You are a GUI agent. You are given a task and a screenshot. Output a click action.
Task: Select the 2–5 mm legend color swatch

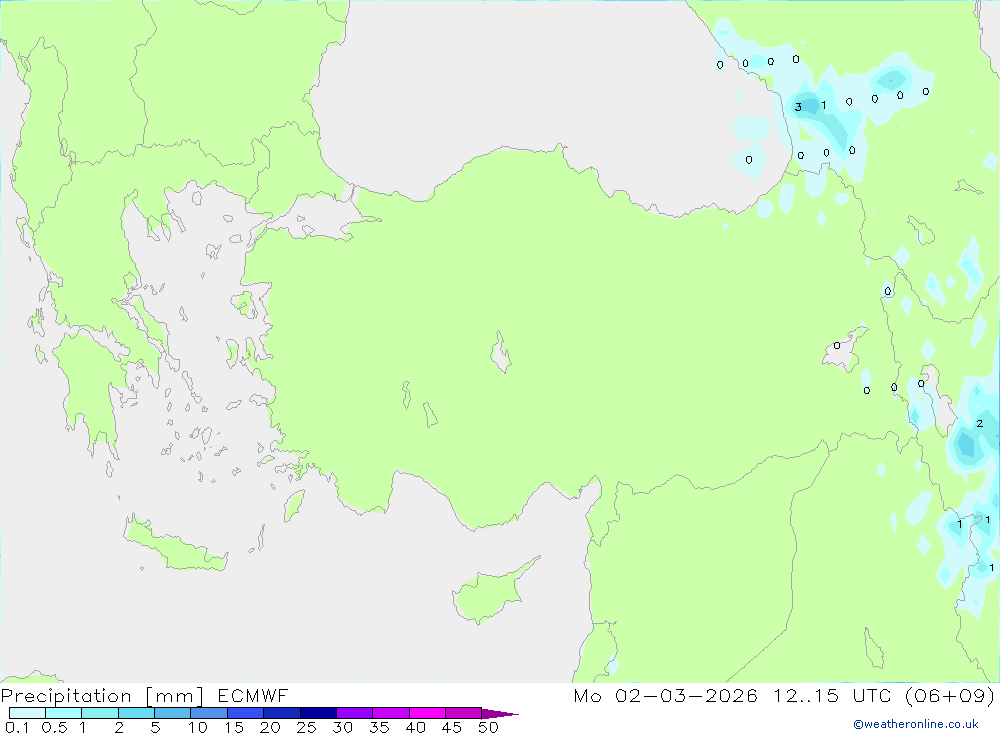[136, 713]
